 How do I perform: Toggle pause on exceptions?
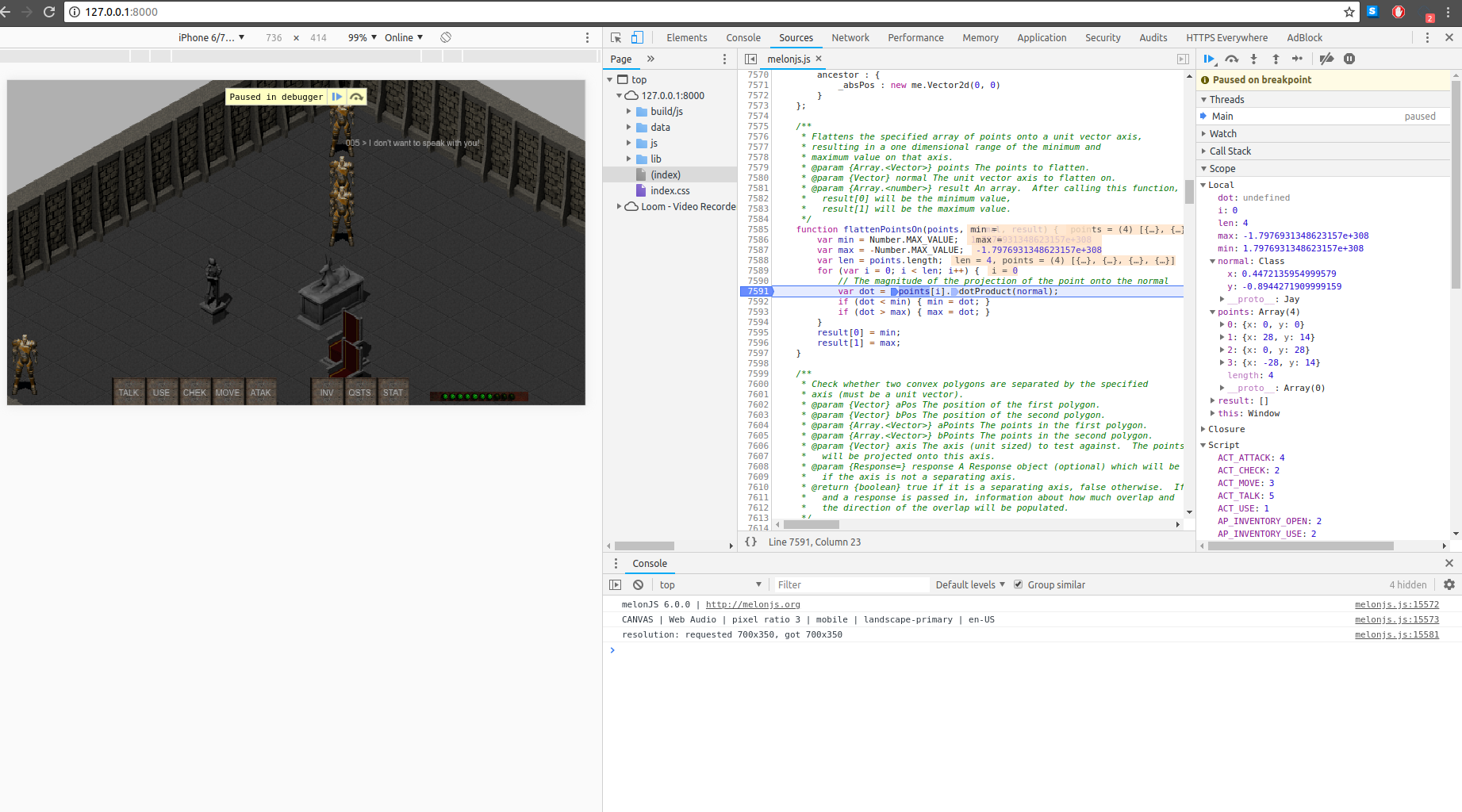pos(1349,59)
